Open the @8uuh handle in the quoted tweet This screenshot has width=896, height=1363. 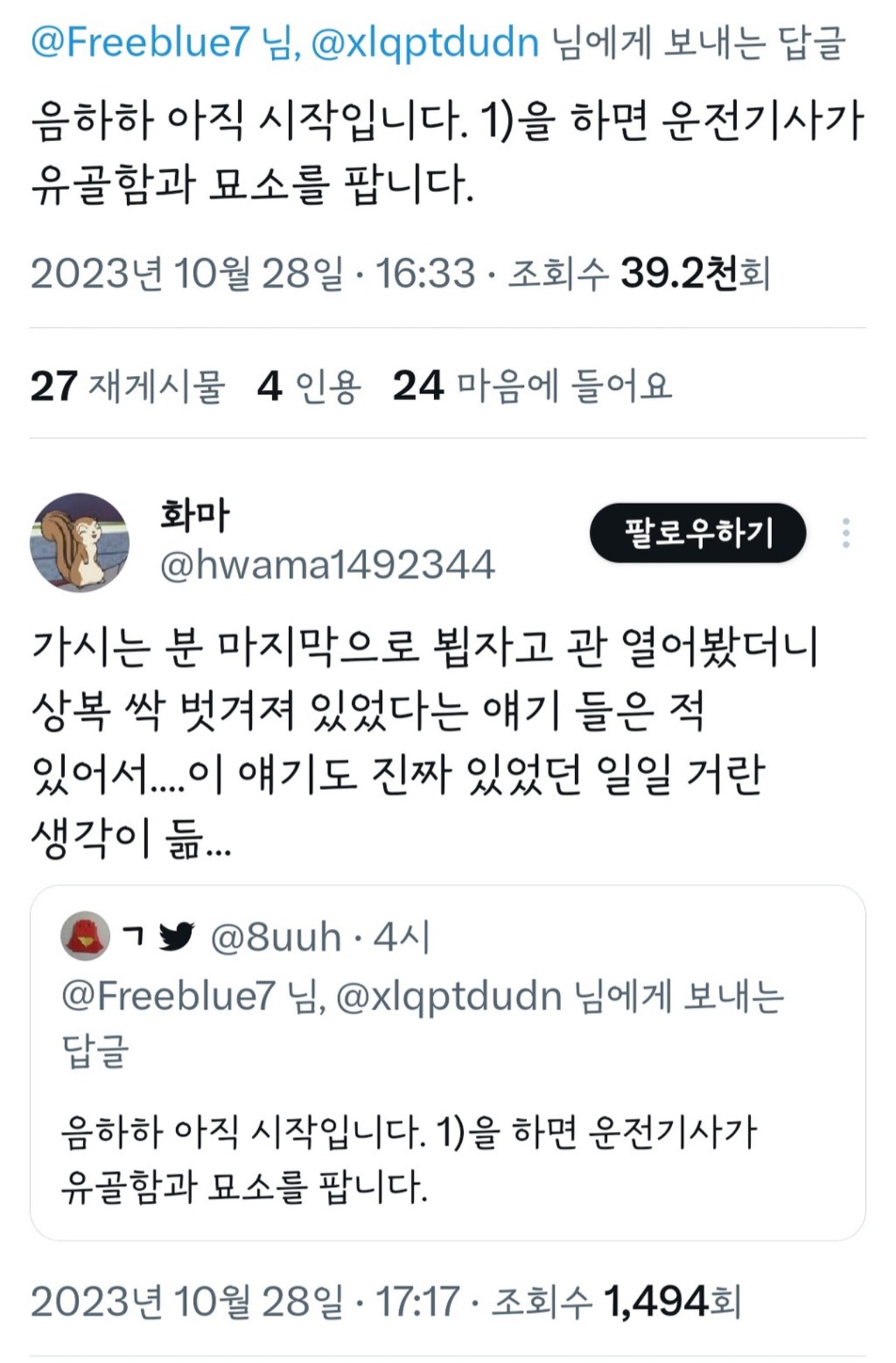(x=276, y=936)
